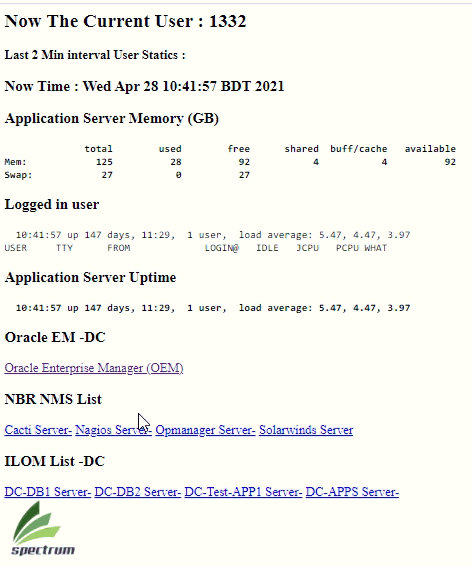472x566 pixels.
Task: Click the Logged in user heading
Action: coord(52,205)
